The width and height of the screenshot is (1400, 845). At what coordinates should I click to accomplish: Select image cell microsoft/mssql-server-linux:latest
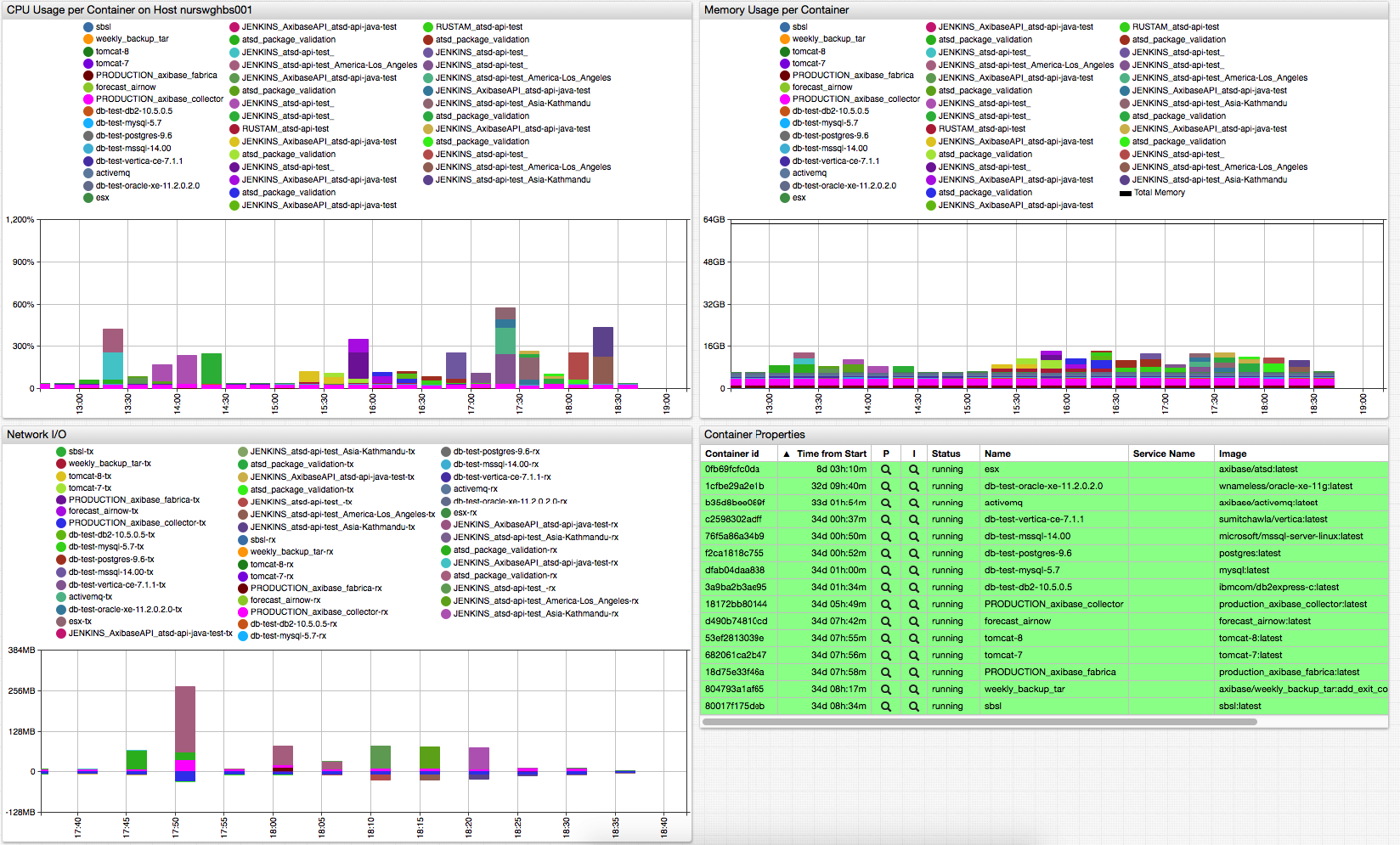1290,536
